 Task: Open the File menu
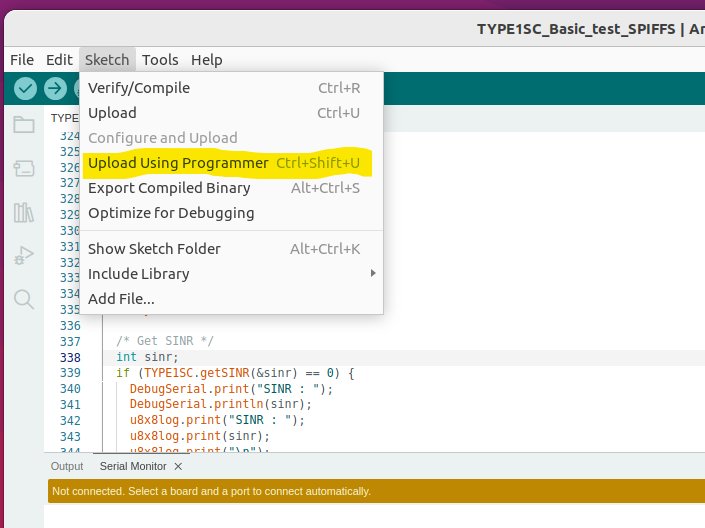(x=22, y=60)
